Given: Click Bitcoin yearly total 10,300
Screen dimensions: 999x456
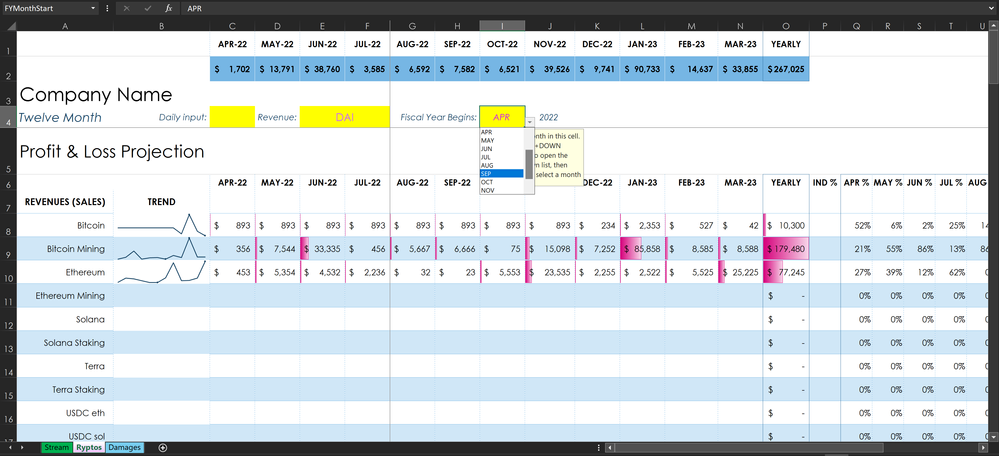Looking at the screenshot, I should coord(786,225).
